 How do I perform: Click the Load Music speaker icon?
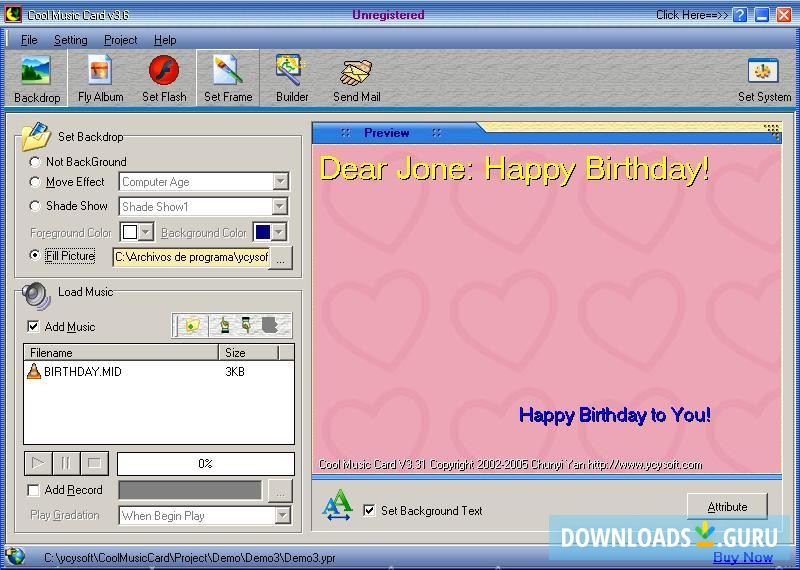(36, 294)
